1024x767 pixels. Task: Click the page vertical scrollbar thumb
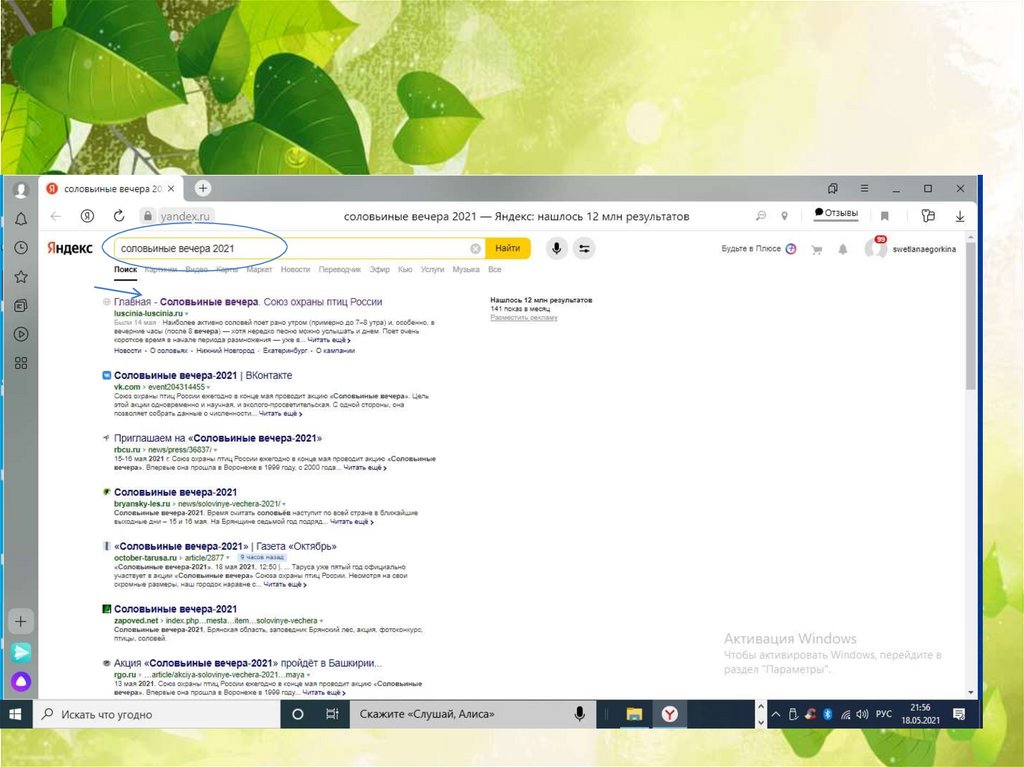(x=971, y=316)
